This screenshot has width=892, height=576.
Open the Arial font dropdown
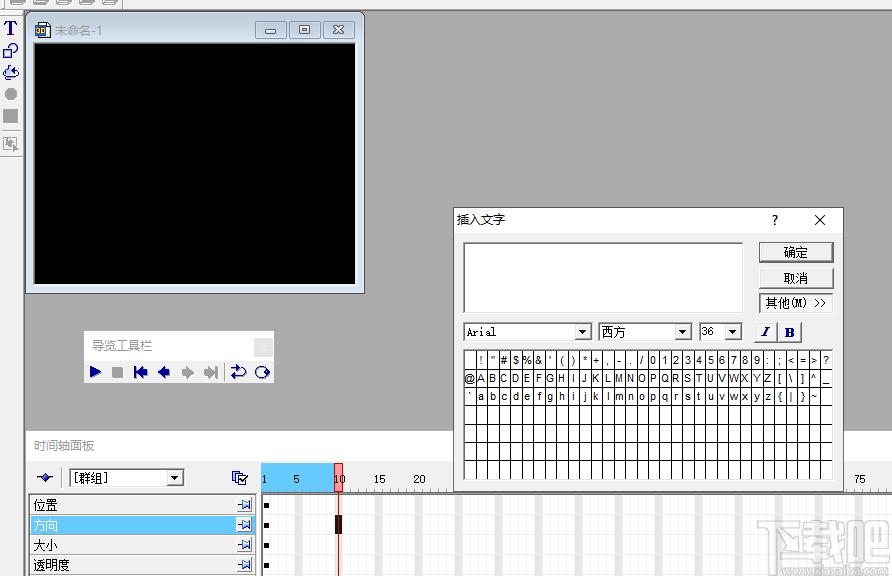tap(583, 332)
